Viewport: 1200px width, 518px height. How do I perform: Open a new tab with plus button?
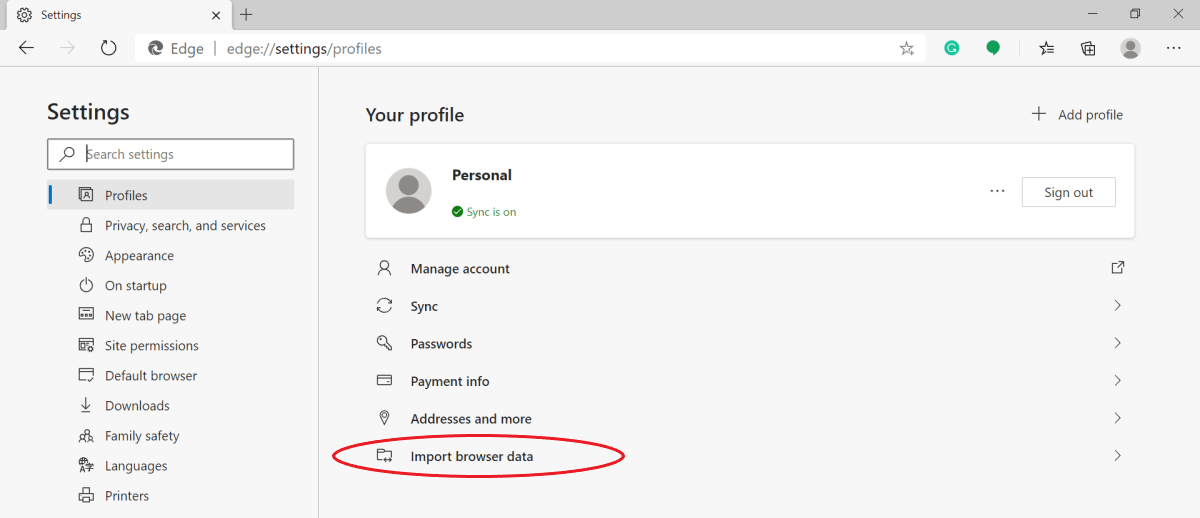pyautogui.click(x=246, y=14)
